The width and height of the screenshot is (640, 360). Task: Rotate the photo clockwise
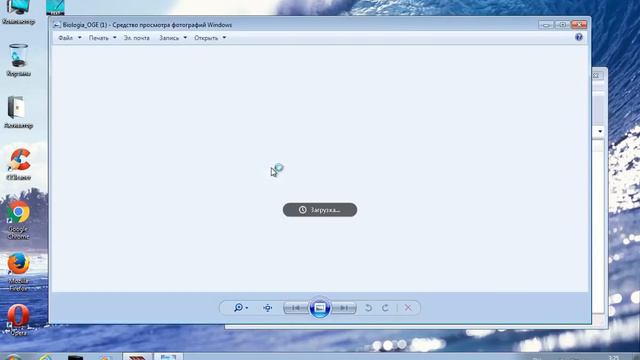pos(385,308)
